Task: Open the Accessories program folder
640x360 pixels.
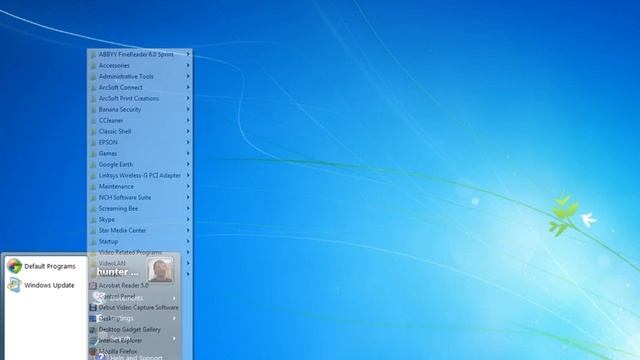Action: (140, 65)
